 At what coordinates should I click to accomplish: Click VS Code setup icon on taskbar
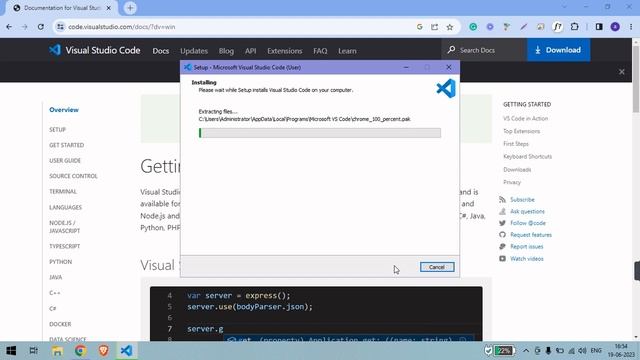point(127,351)
